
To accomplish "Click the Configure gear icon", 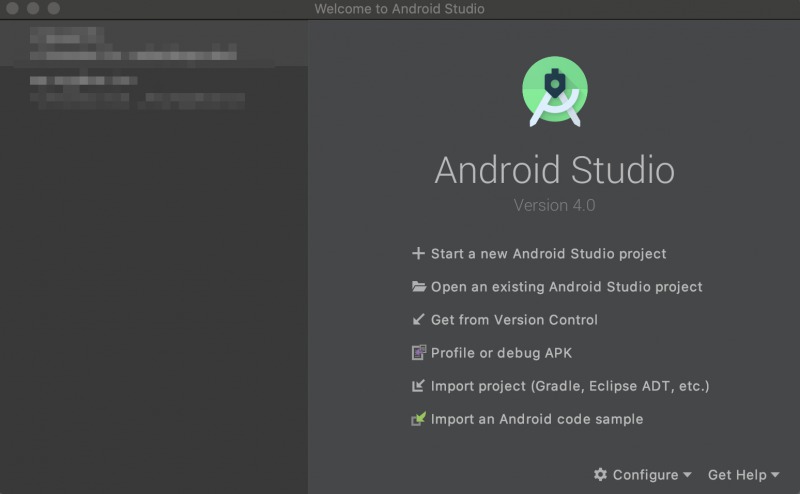I will point(601,475).
